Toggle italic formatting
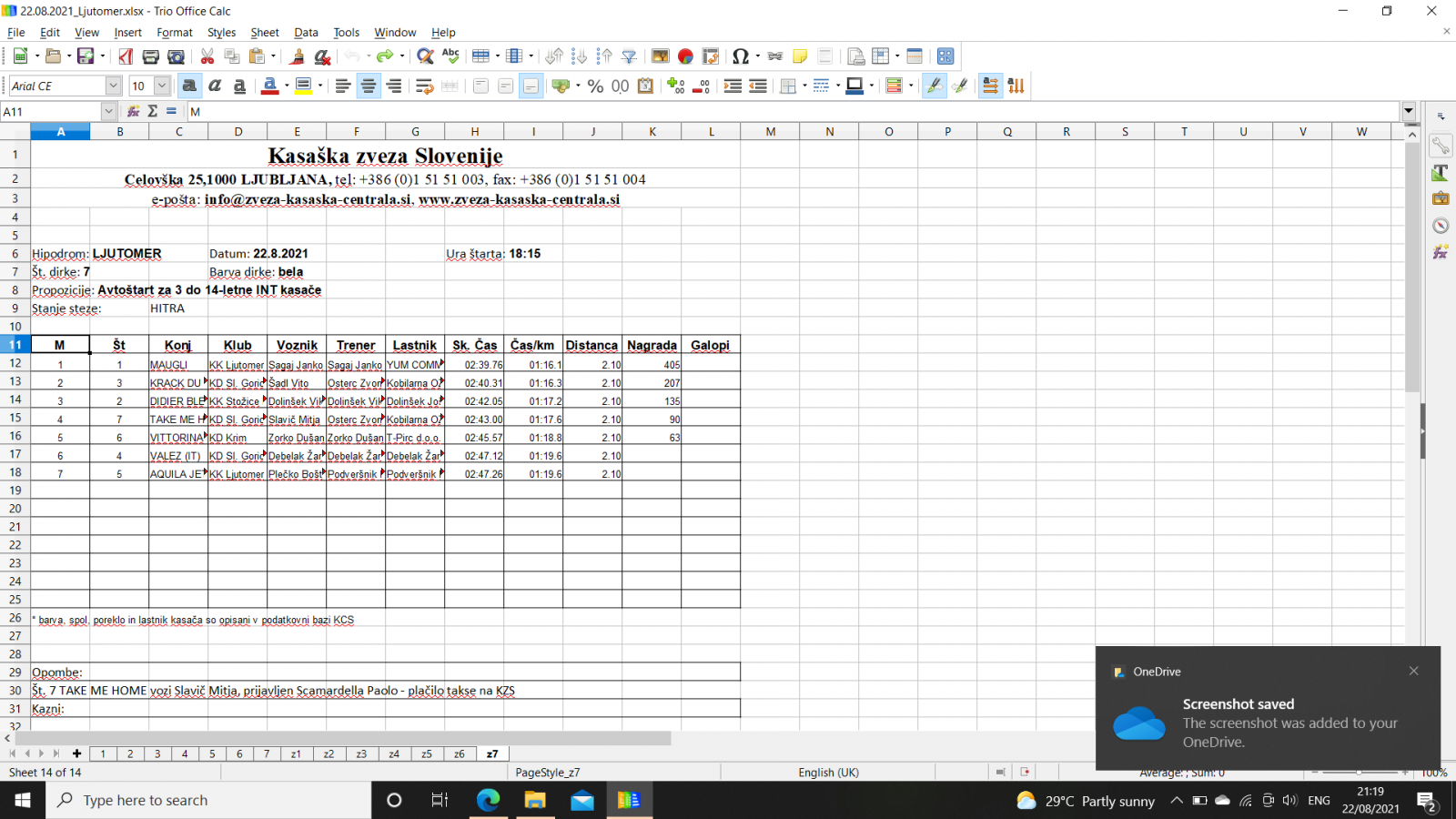Image resolution: width=1456 pixels, height=819 pixels. pos(215,86)
